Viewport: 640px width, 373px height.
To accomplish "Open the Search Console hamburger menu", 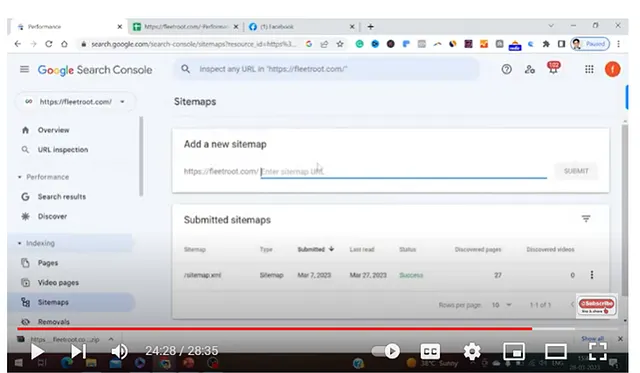I will [24, 69].
